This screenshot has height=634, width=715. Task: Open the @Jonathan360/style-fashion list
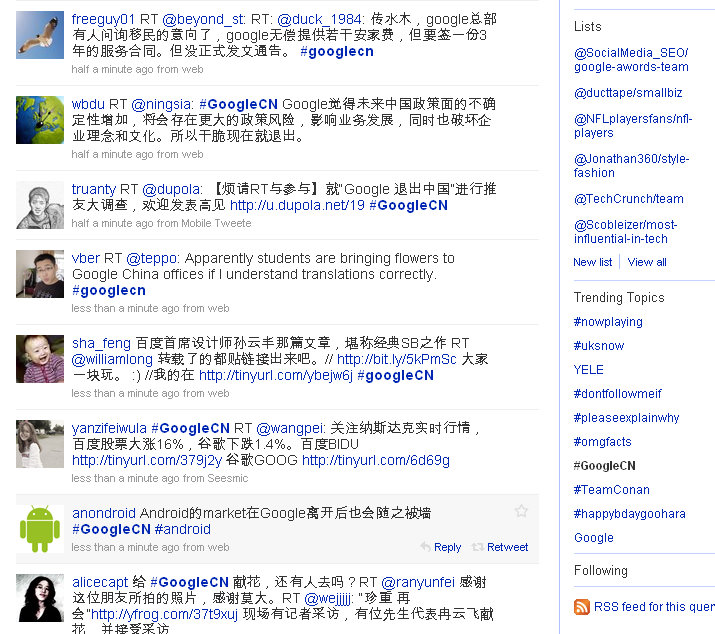[x=632, y=166]
